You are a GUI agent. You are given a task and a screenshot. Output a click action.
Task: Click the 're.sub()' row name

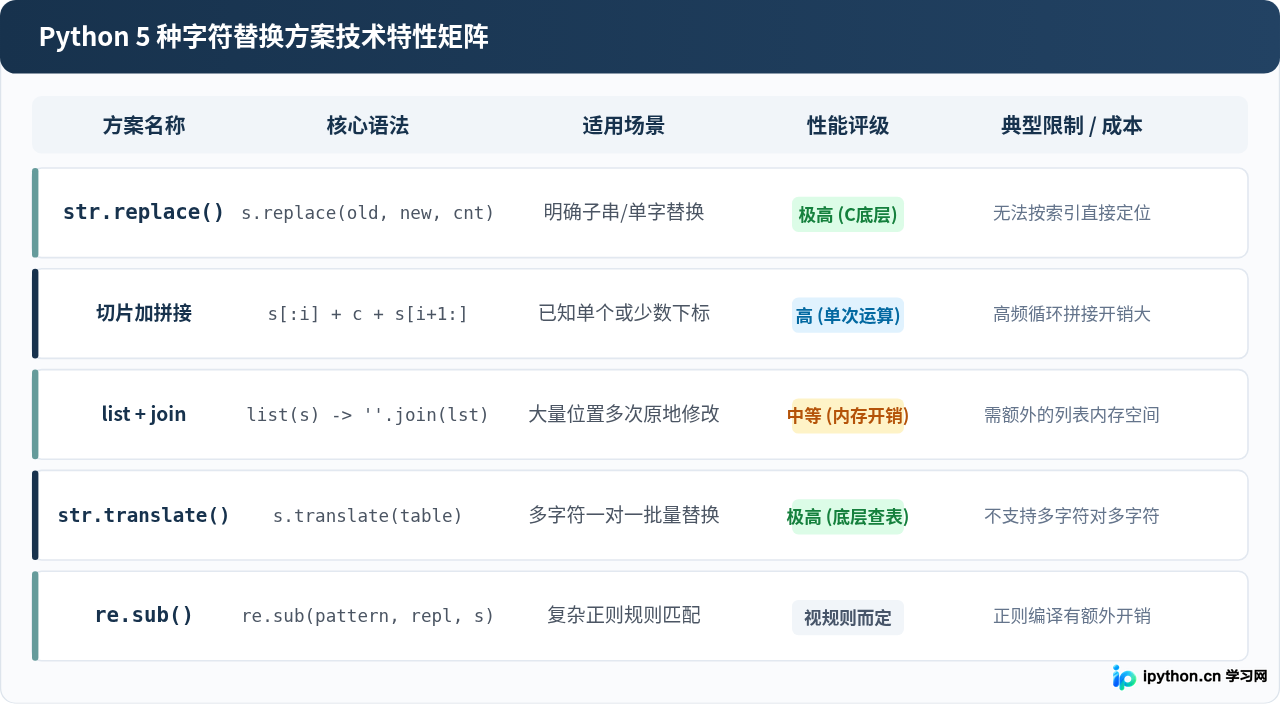(144, 615)
